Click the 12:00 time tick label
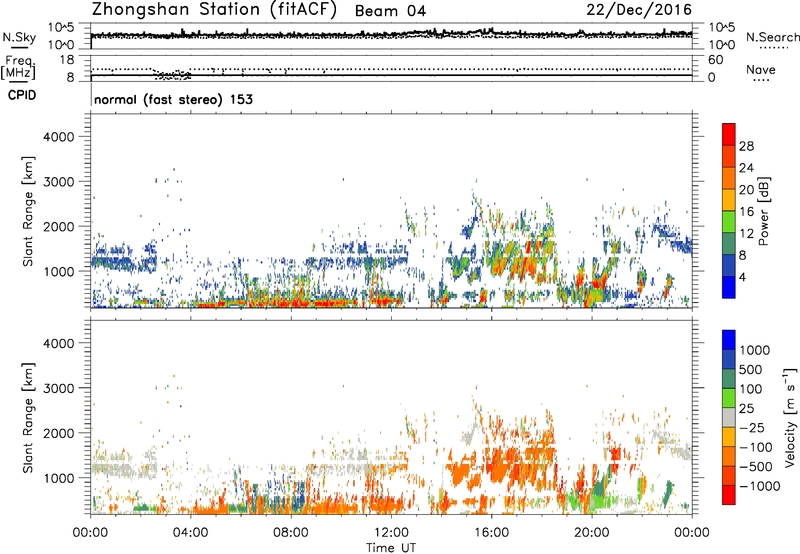800x554 pixels. [391, 533]
